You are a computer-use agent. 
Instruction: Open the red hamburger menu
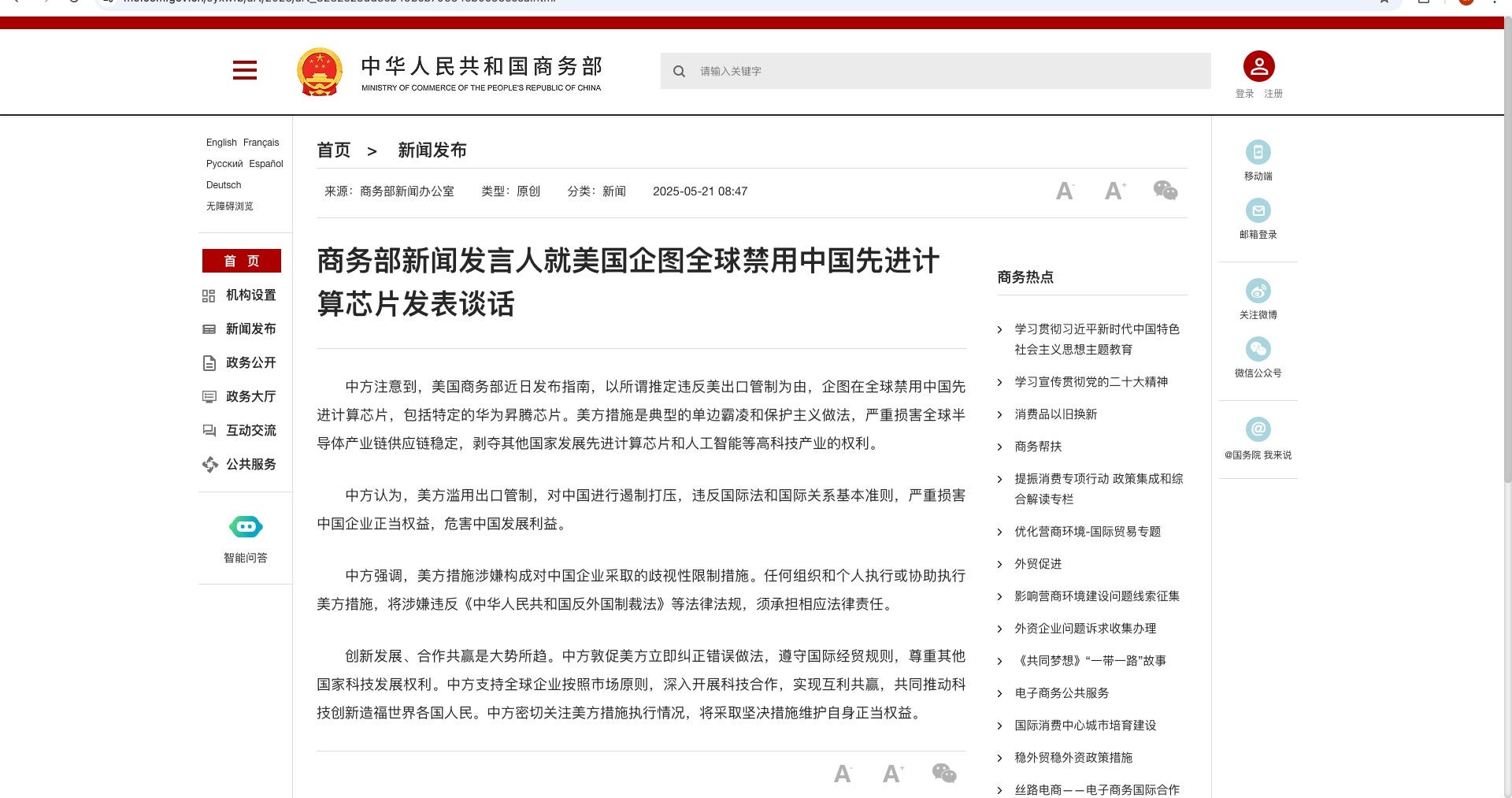[x=245, y=70]
